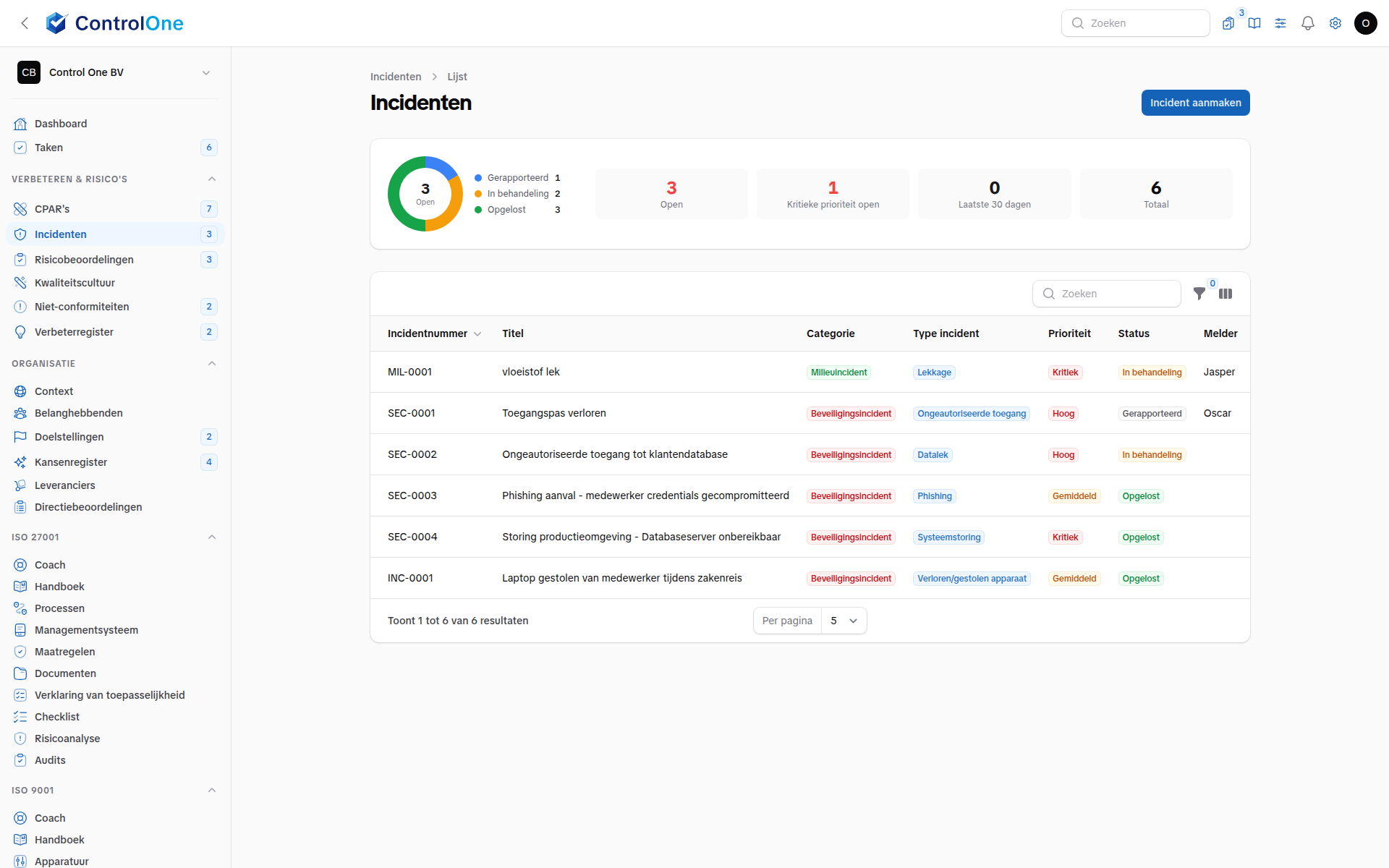Open Taken in the sidebar
Image resolution: width=1389 pixels, height=868 pixels.
click(116, 148)
